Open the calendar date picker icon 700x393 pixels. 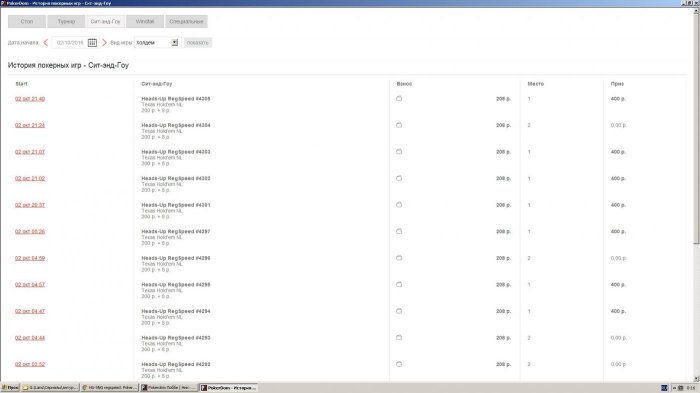click(92, 42)
